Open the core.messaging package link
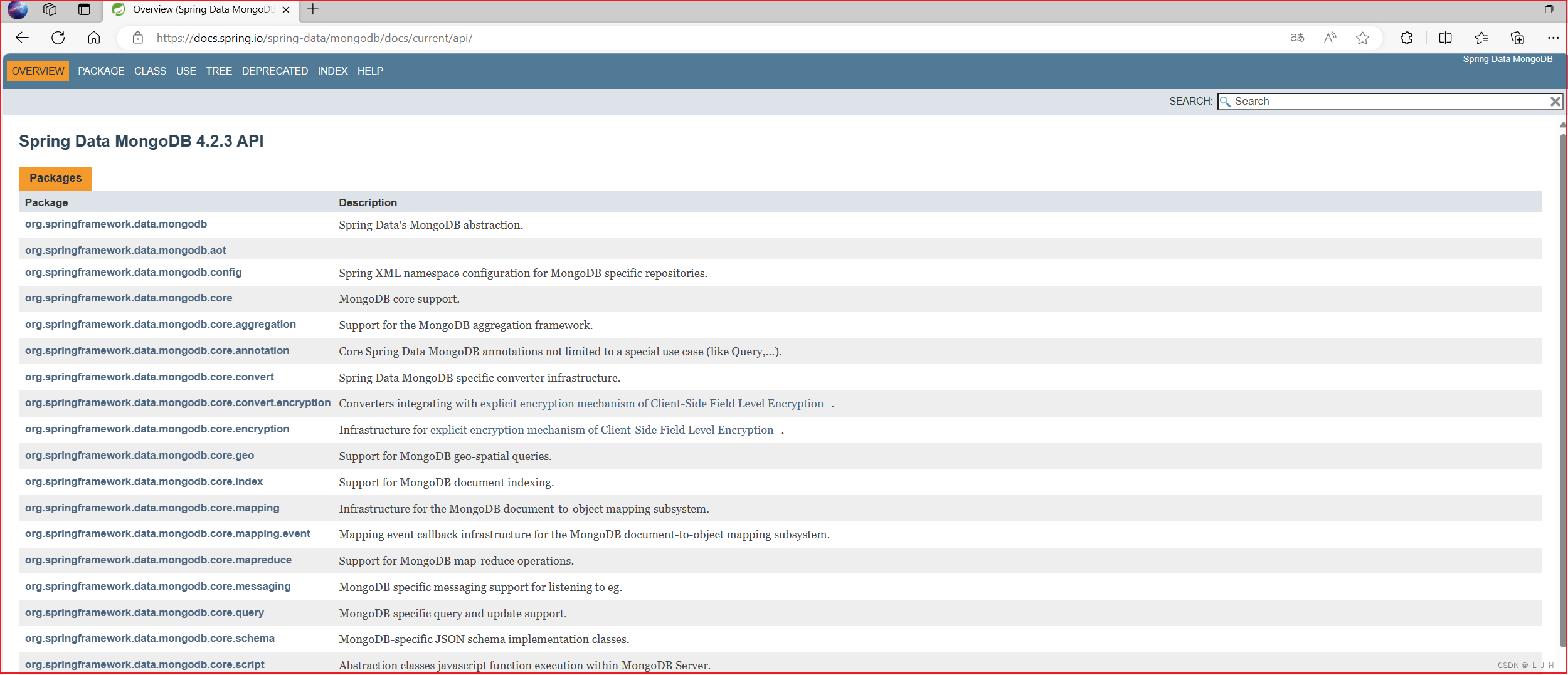The image size is (1568, 675). 158,587
